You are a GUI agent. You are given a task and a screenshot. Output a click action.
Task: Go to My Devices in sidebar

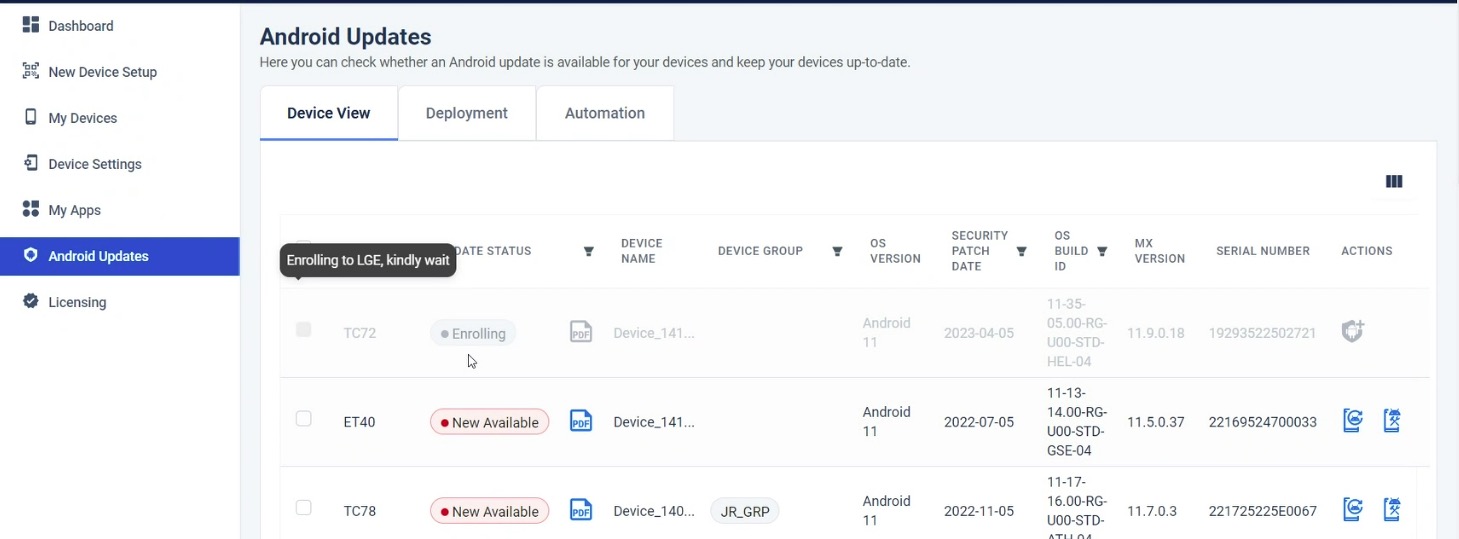click(x=83, y=118)
